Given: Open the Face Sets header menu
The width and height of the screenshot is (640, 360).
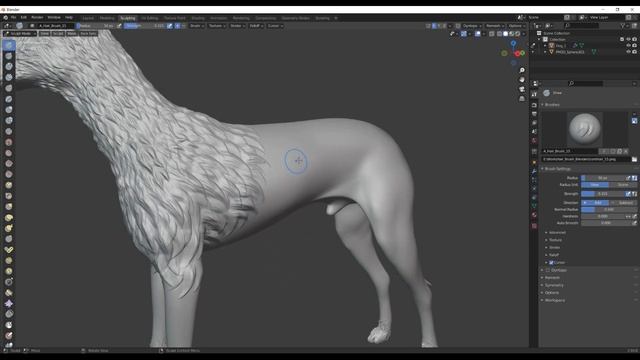Looking at the screenshot, I should point(88,33).
